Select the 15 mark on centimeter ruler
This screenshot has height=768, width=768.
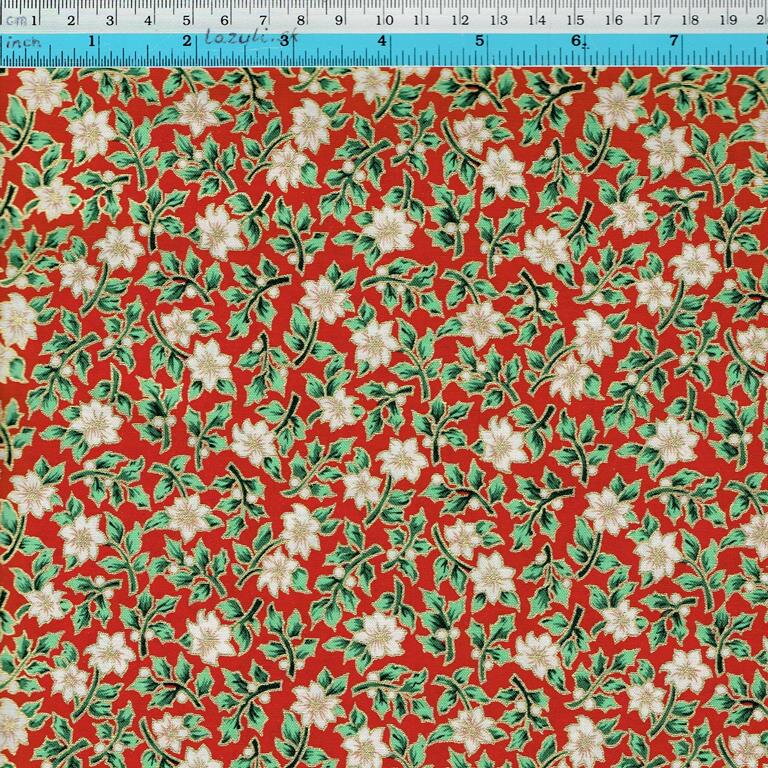coord(575,20)
